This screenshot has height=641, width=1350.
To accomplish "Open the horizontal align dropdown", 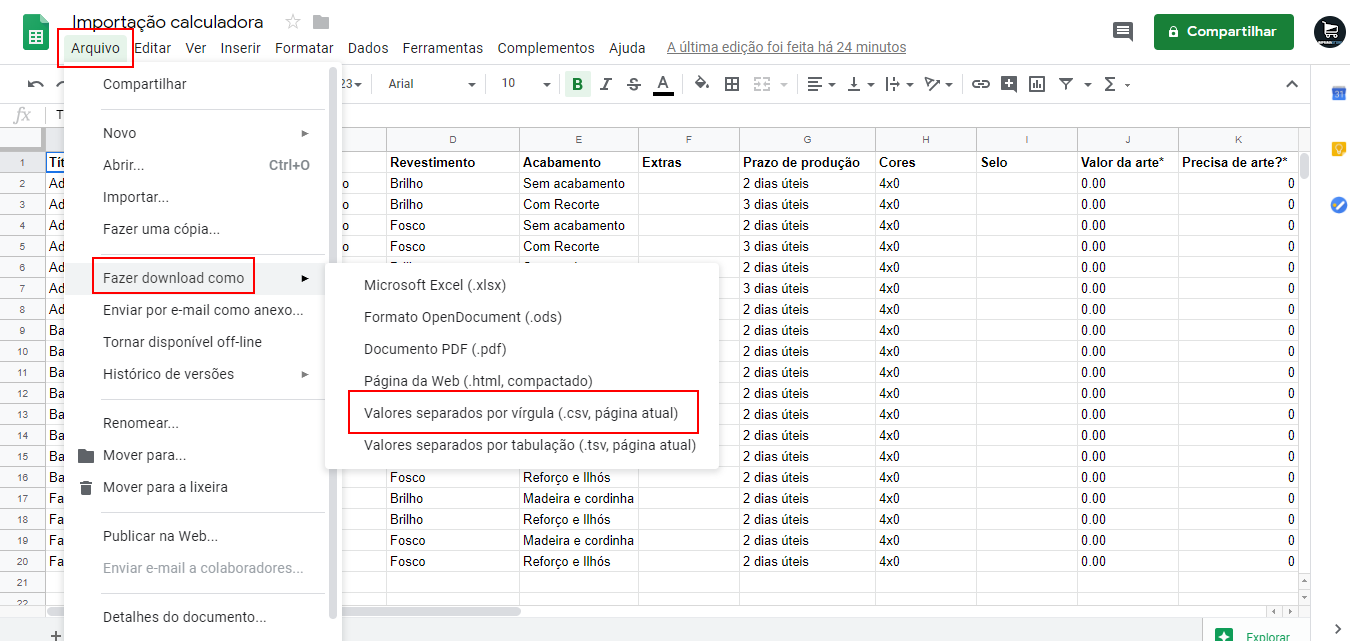I will click(821, 84).
